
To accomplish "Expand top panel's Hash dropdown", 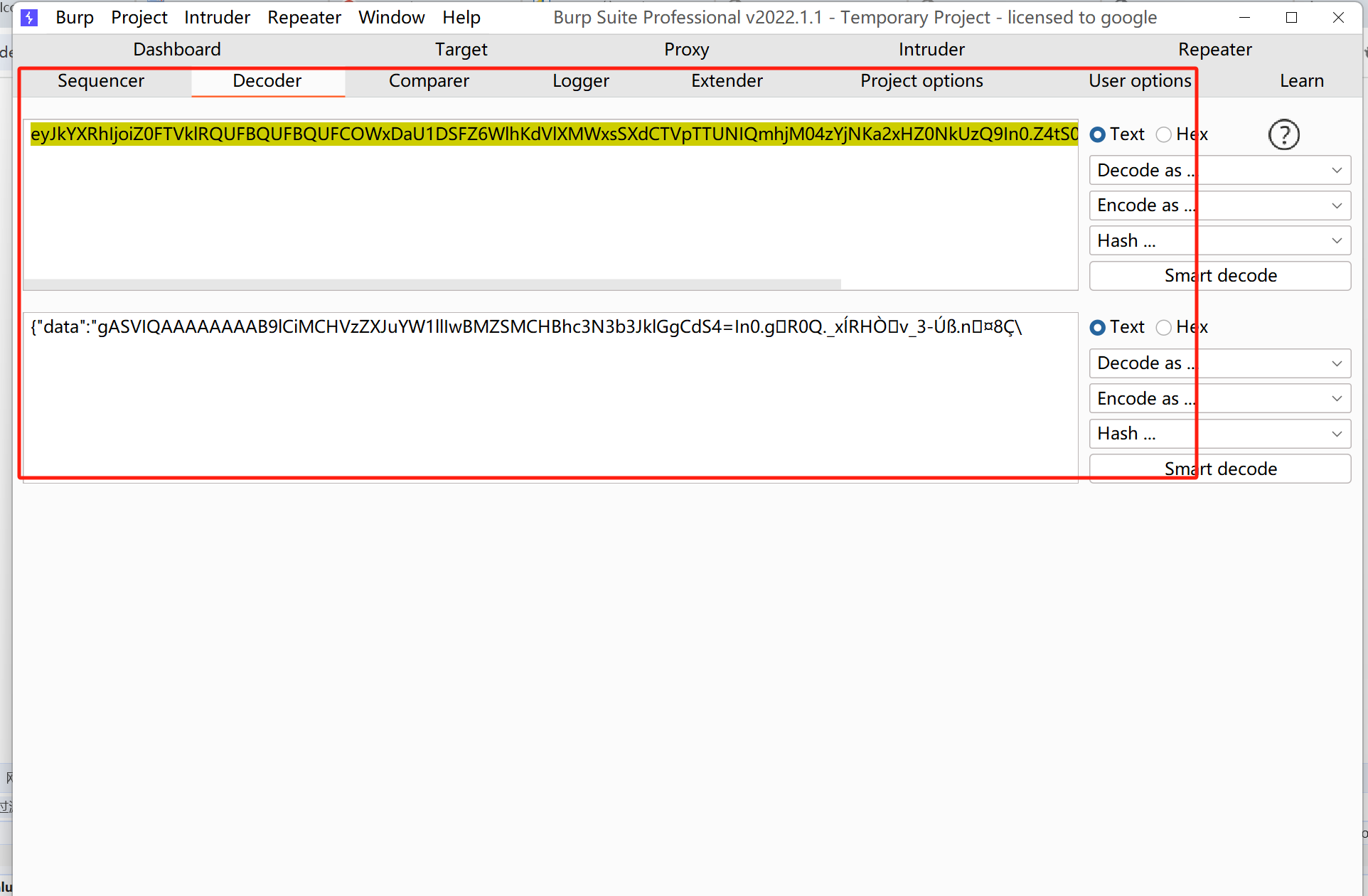I will [x=1219, y=240].
